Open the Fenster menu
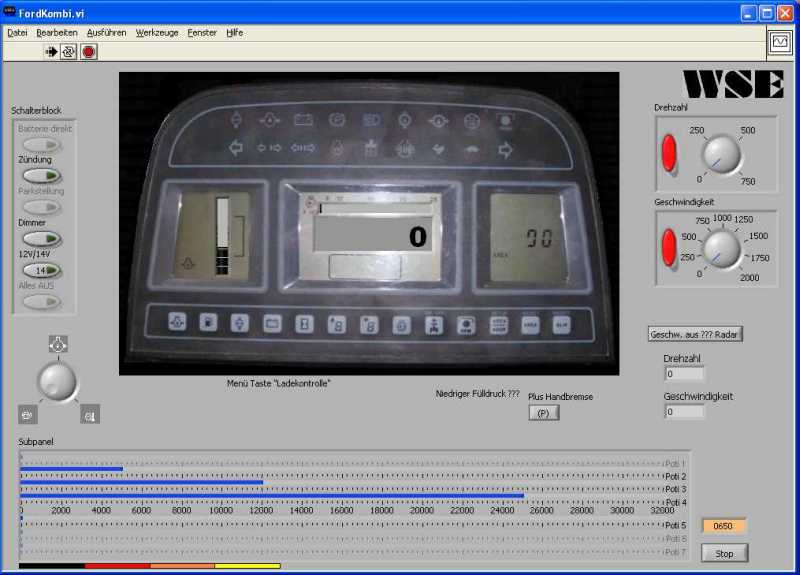 pos(202,33)
